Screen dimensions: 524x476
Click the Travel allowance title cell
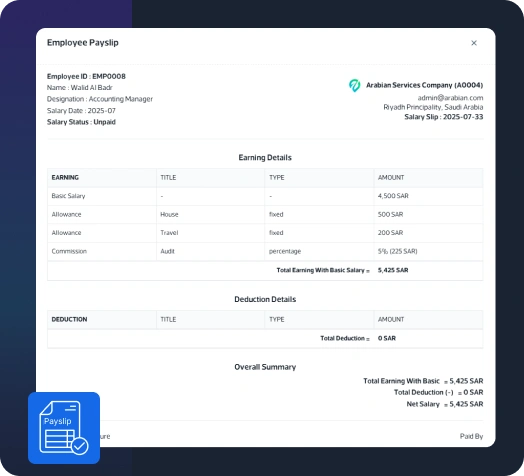[169, 233]
